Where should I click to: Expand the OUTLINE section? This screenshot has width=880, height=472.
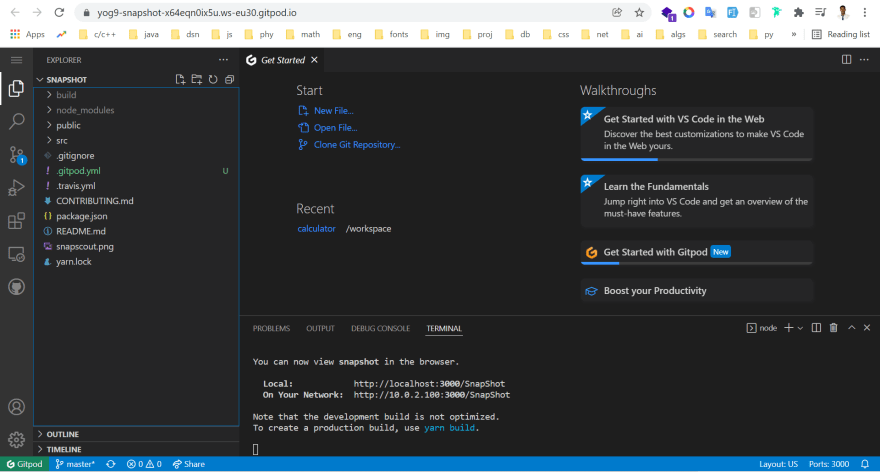tap(136, 434)
